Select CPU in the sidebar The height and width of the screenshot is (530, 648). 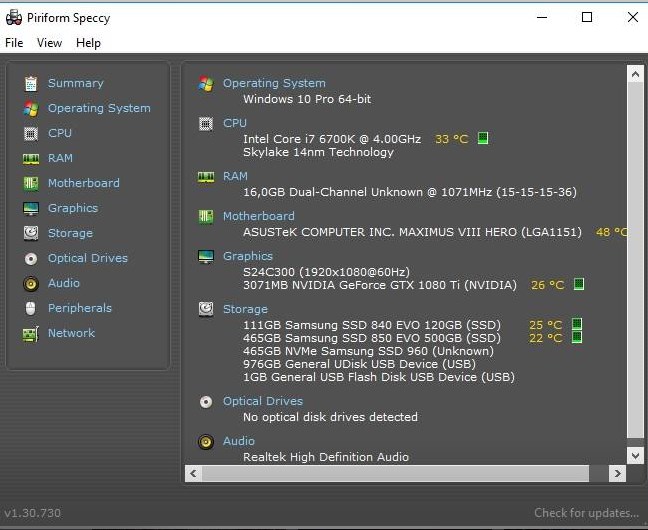[x=60, y=133]
